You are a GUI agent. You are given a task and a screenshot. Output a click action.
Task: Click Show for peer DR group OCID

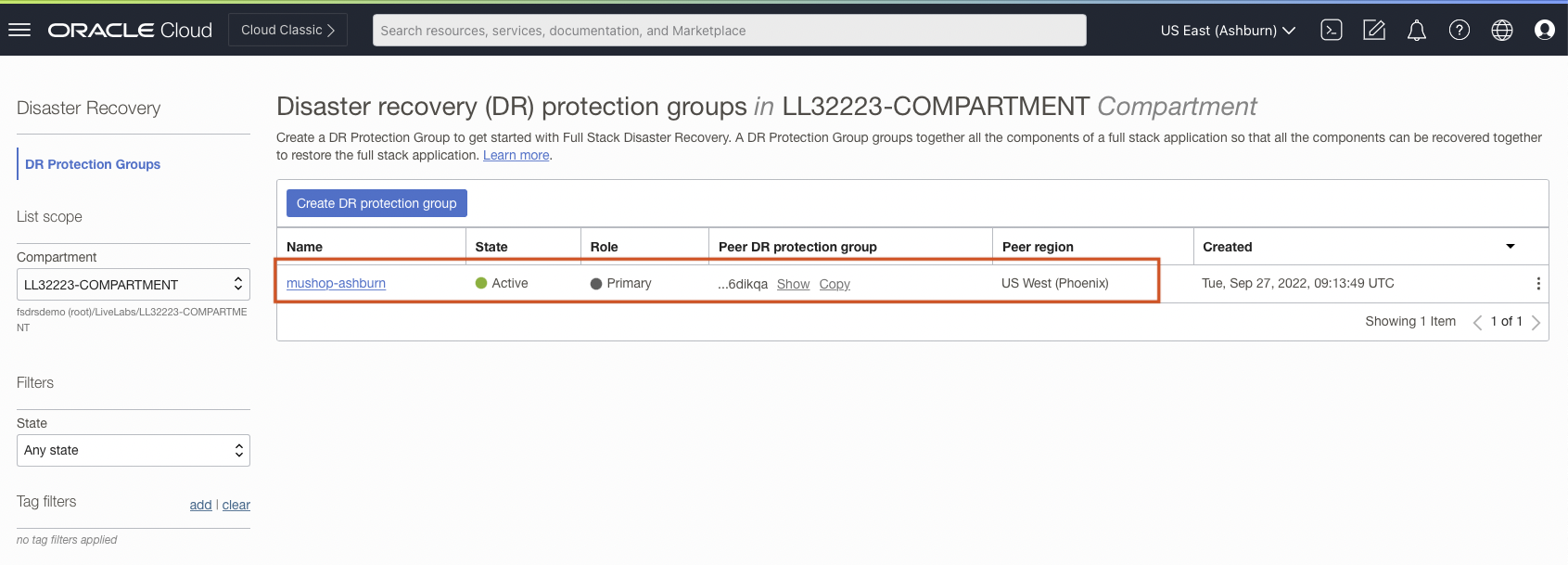(x=793, y=284)
